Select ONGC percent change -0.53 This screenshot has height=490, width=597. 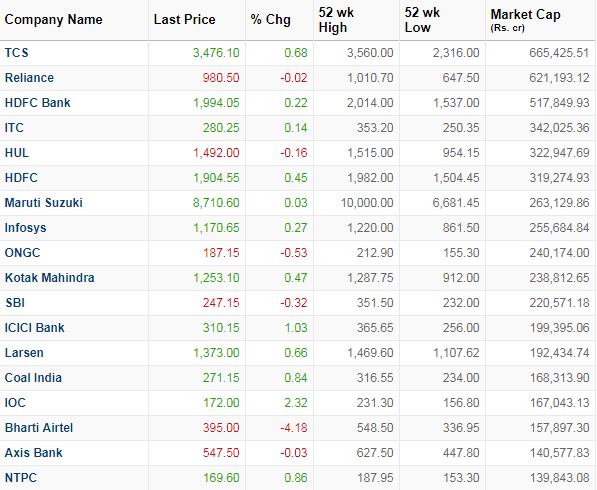(294, 253)
